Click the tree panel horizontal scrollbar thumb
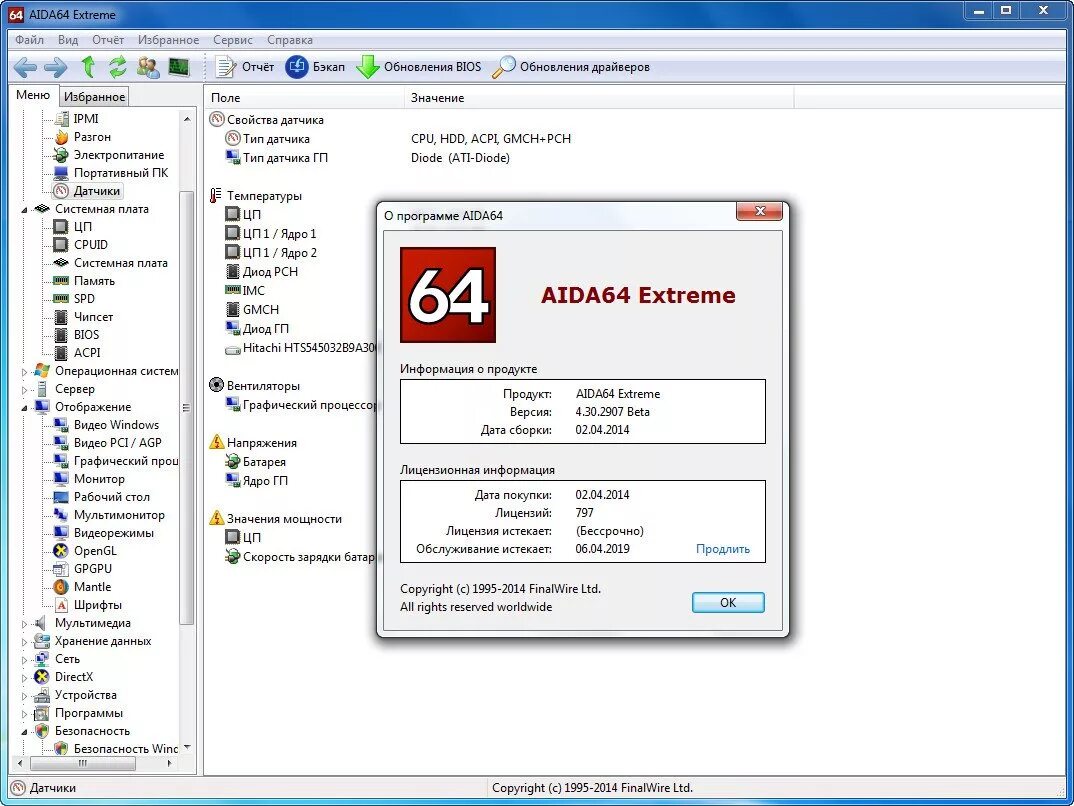The height and width of the screenshot is (806, 1074). click(x=83, y=763)
